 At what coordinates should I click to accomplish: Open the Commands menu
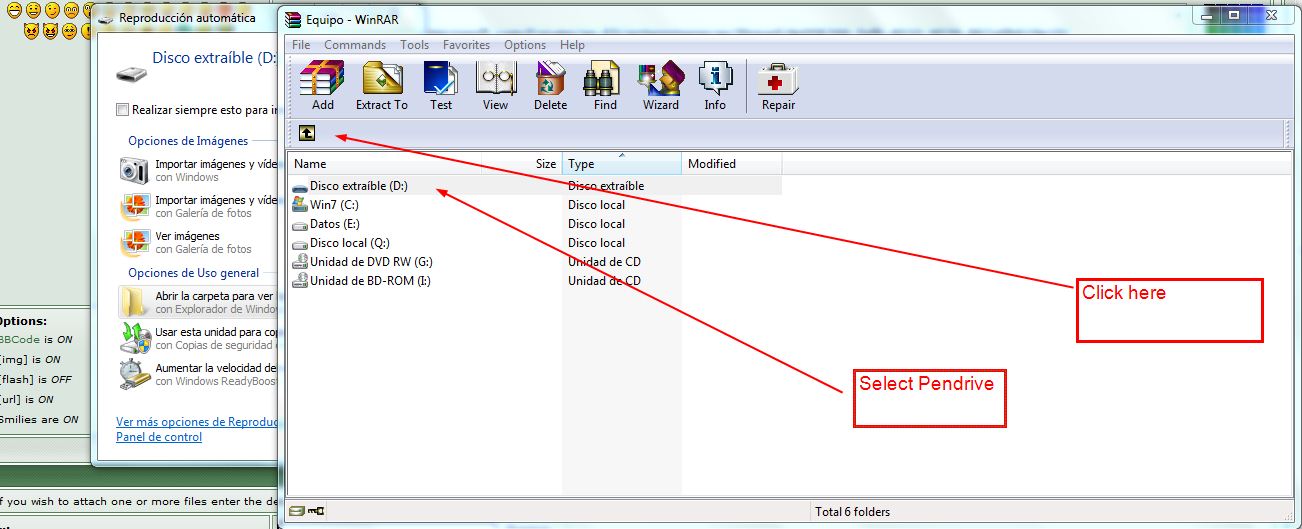[354, 45]
